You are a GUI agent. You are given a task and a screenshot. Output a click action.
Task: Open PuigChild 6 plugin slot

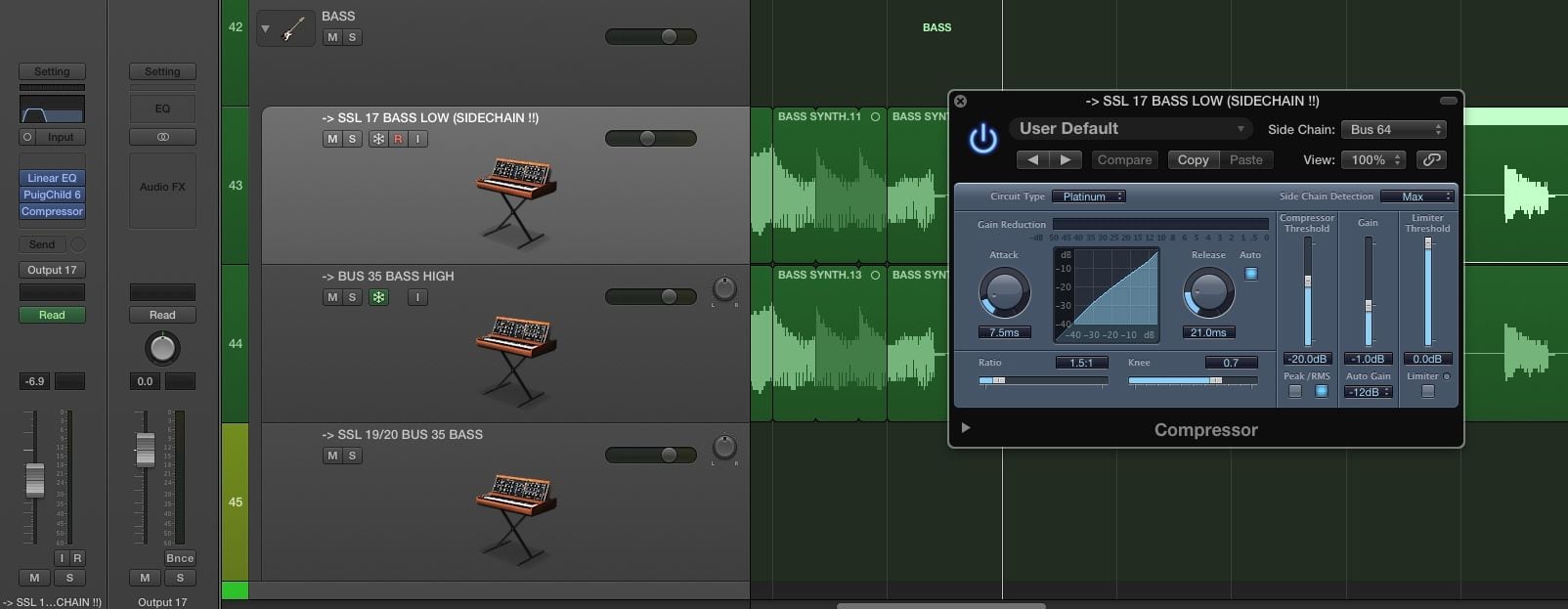[52, 195]
